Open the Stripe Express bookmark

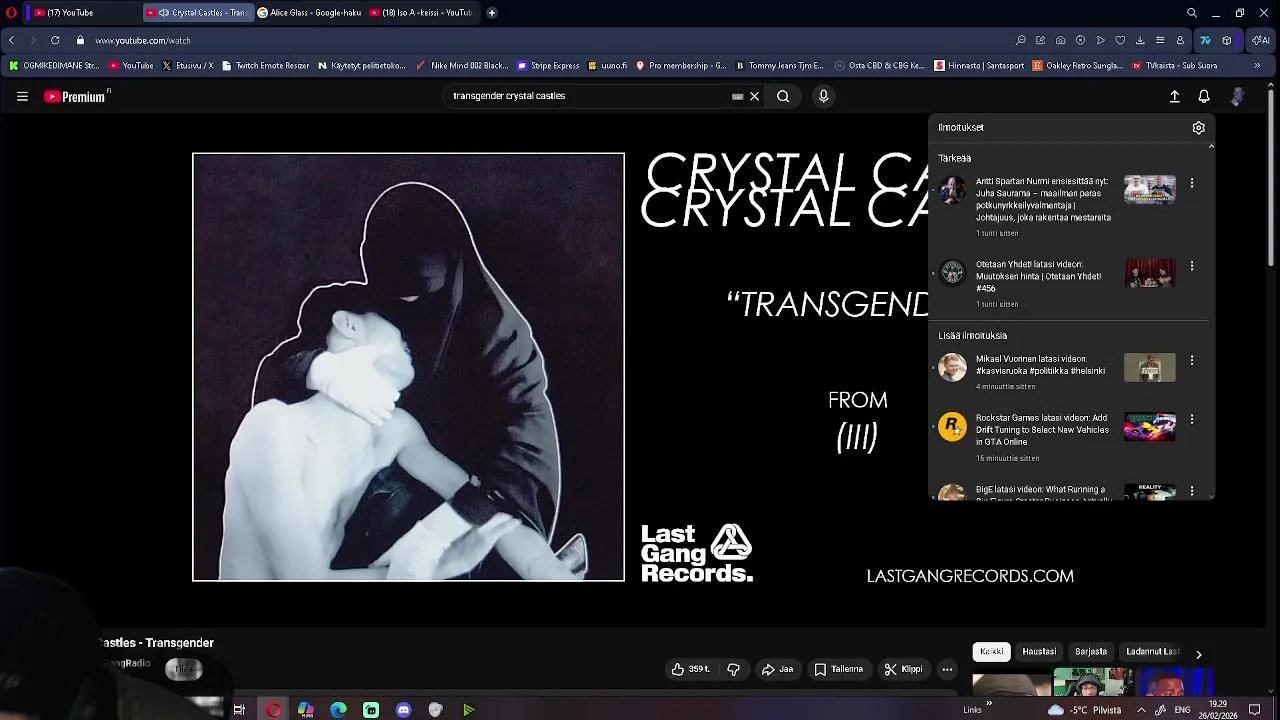[x=548, y=66]
